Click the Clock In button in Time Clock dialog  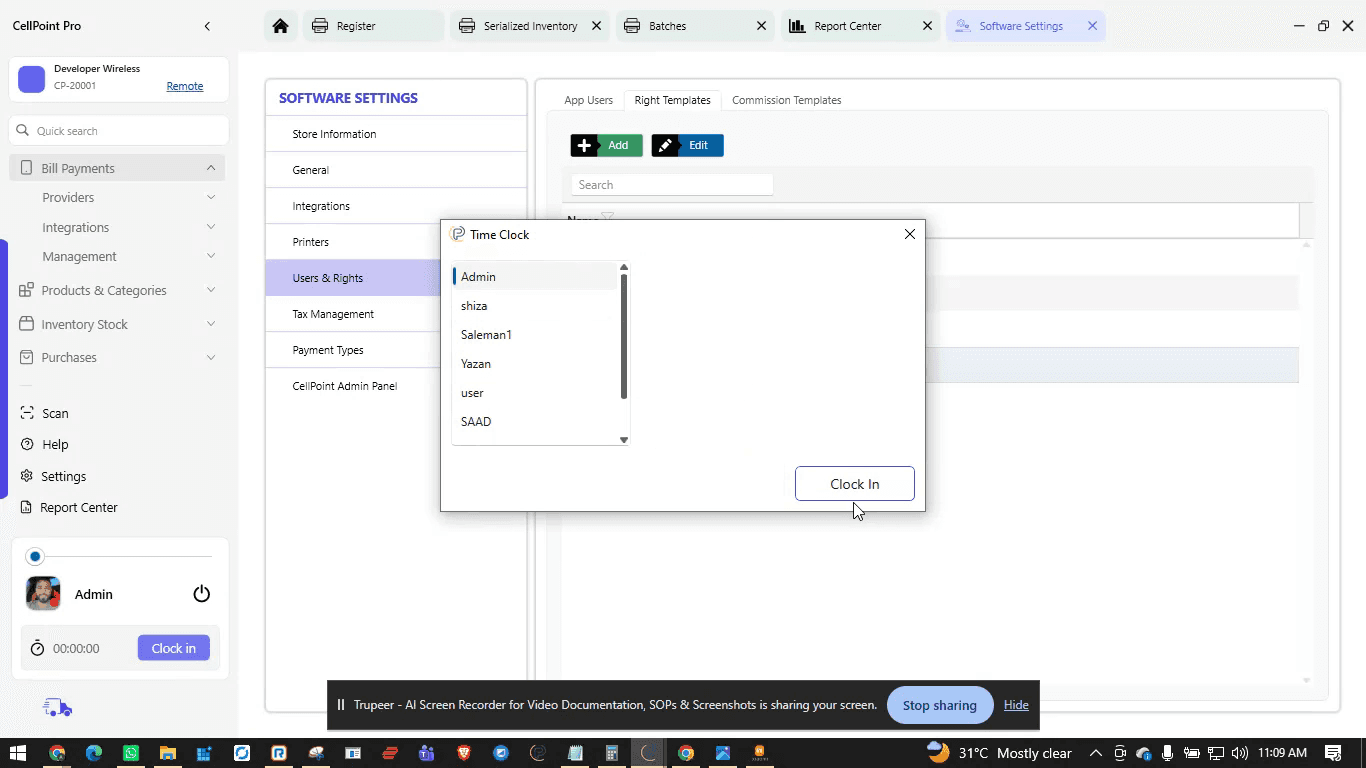tap(855, 484)
